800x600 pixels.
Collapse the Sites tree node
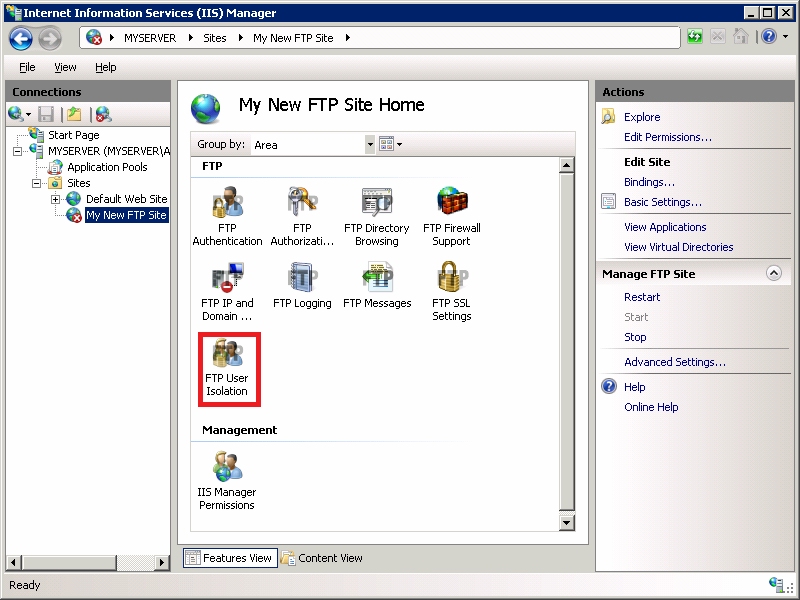(36, 184)
